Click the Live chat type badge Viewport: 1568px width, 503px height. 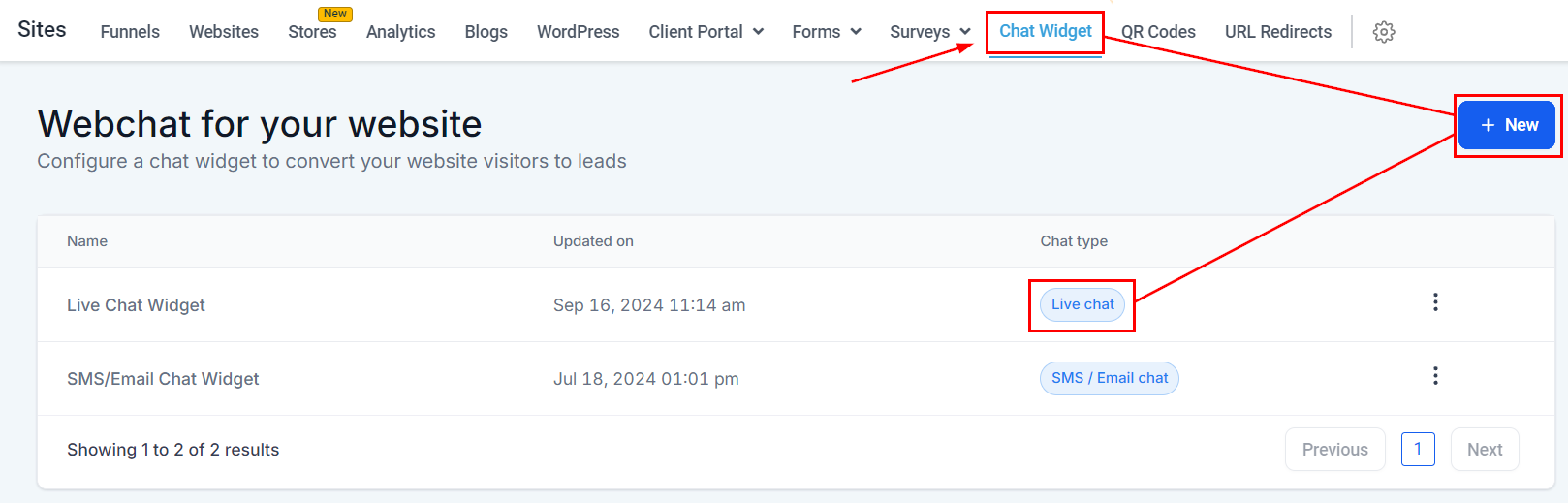(1082, 304)
